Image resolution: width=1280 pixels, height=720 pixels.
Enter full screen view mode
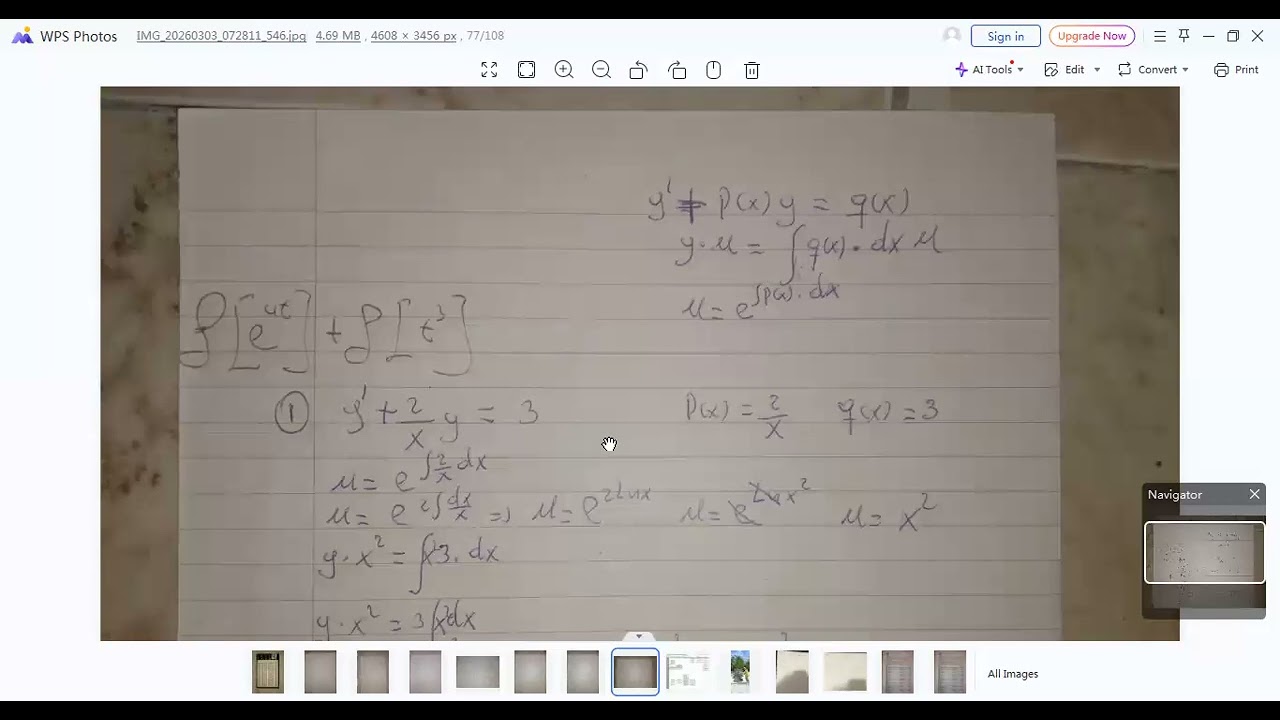click(x=489, y=70)
